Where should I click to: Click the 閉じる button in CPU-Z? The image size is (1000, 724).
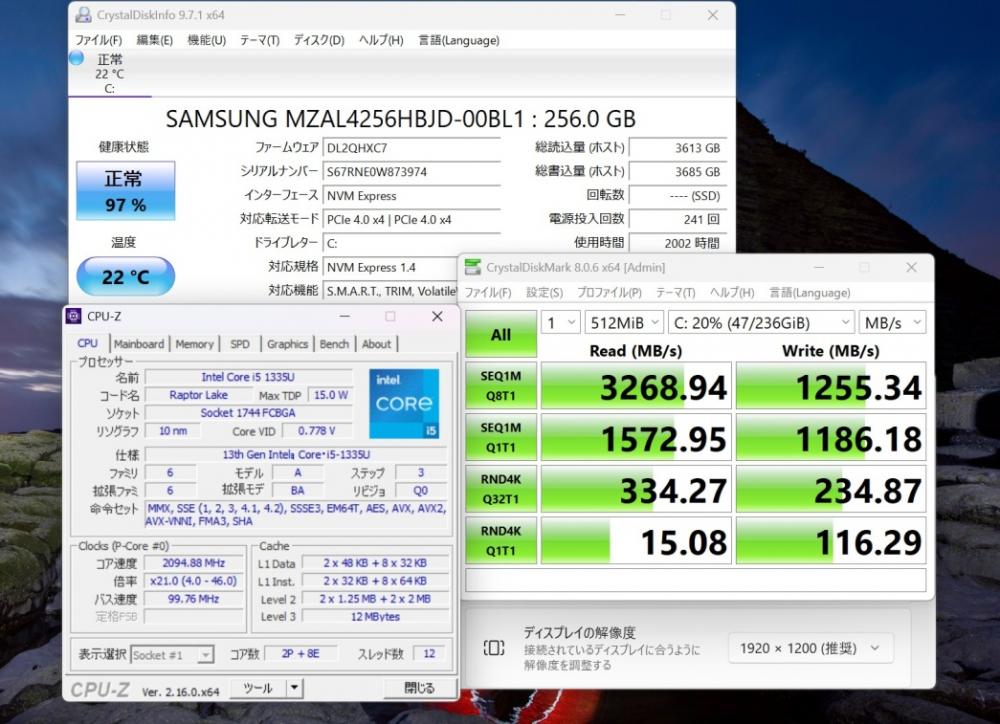420,688
